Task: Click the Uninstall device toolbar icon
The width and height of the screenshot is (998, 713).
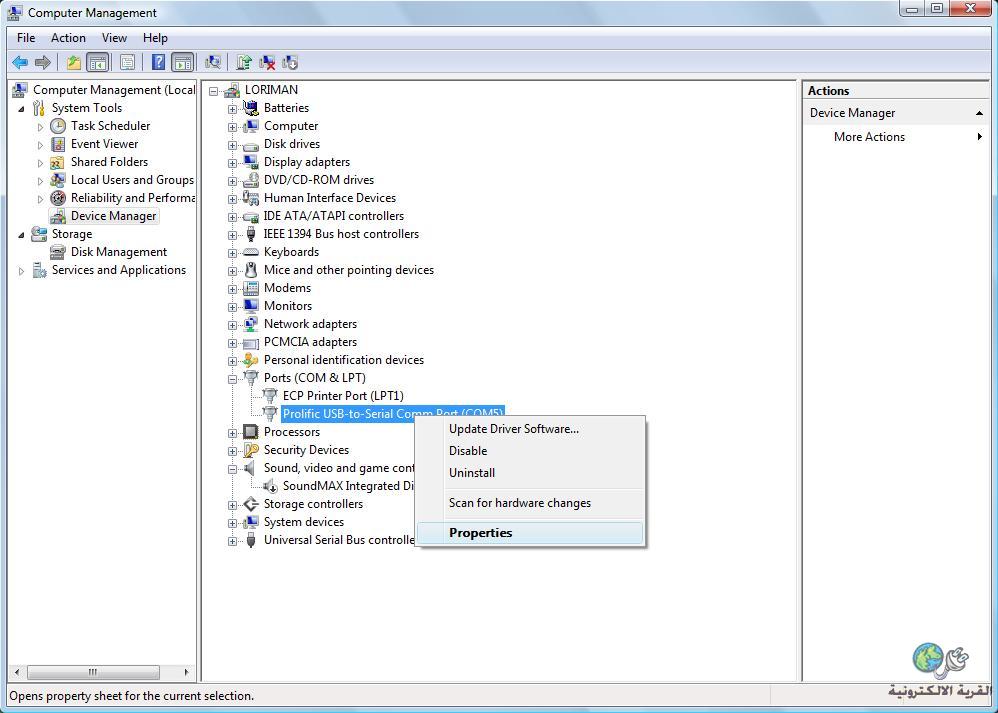Action: pyautogui.click(x=267, y=62)
